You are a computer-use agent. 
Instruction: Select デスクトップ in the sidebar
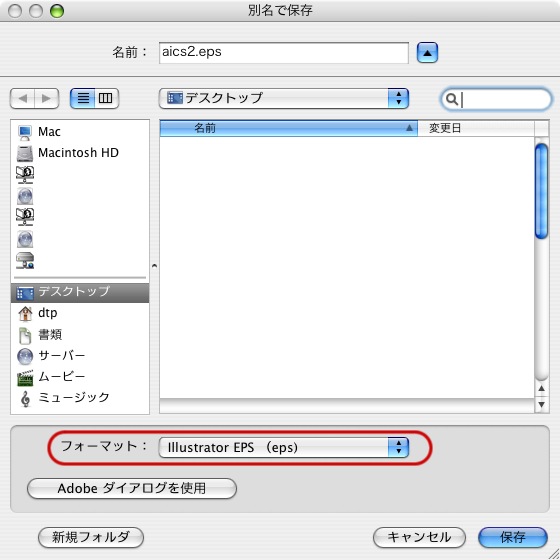tap(80, 292)
